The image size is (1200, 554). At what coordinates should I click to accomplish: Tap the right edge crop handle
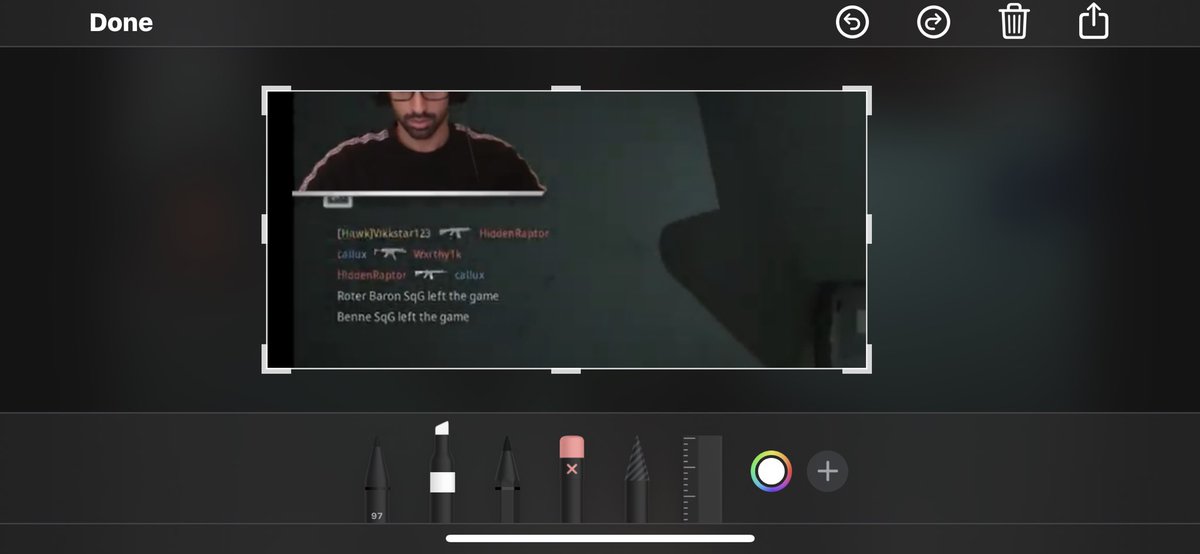(868, 229)
